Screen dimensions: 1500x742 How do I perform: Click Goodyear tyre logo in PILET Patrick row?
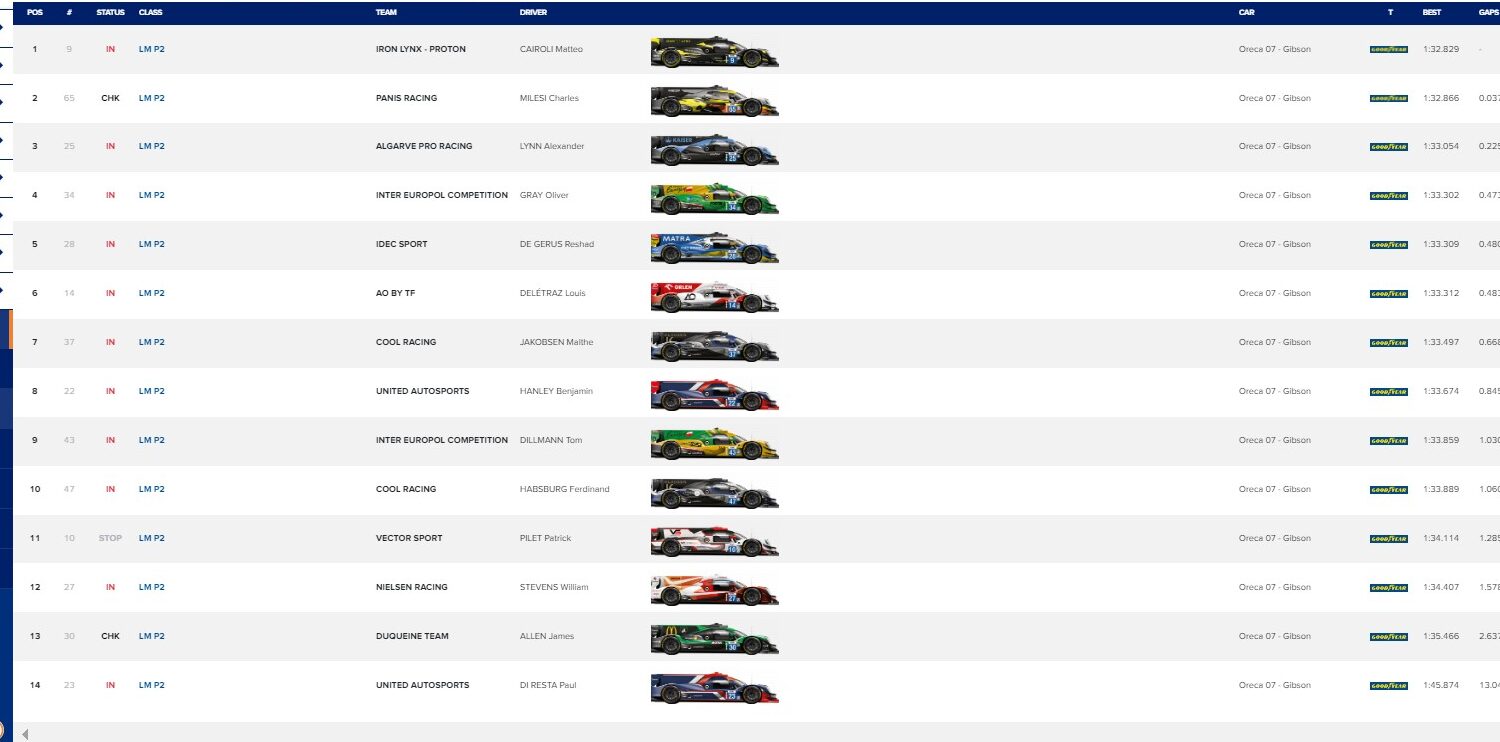tap(1388, 539)
